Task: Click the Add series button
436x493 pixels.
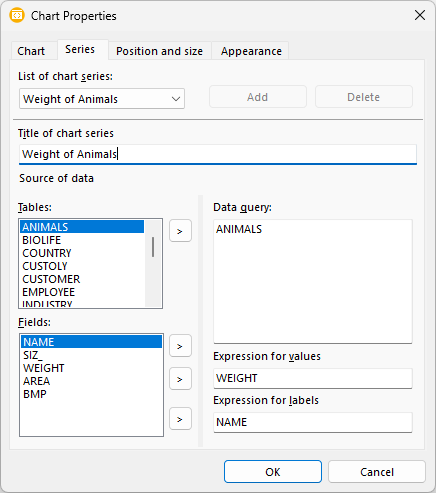Action: point(258,97)
